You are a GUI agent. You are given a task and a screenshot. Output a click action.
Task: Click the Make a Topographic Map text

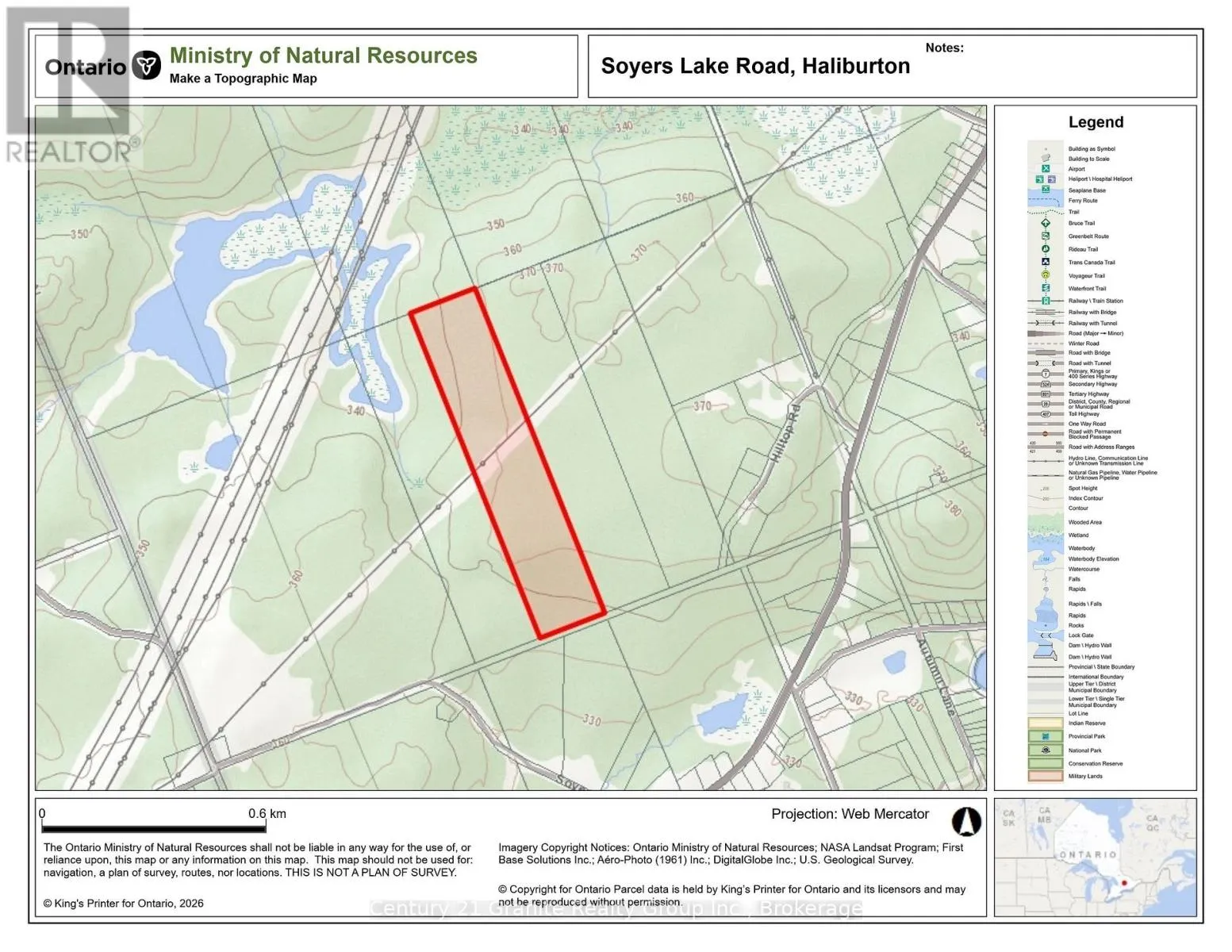point(244,79)
